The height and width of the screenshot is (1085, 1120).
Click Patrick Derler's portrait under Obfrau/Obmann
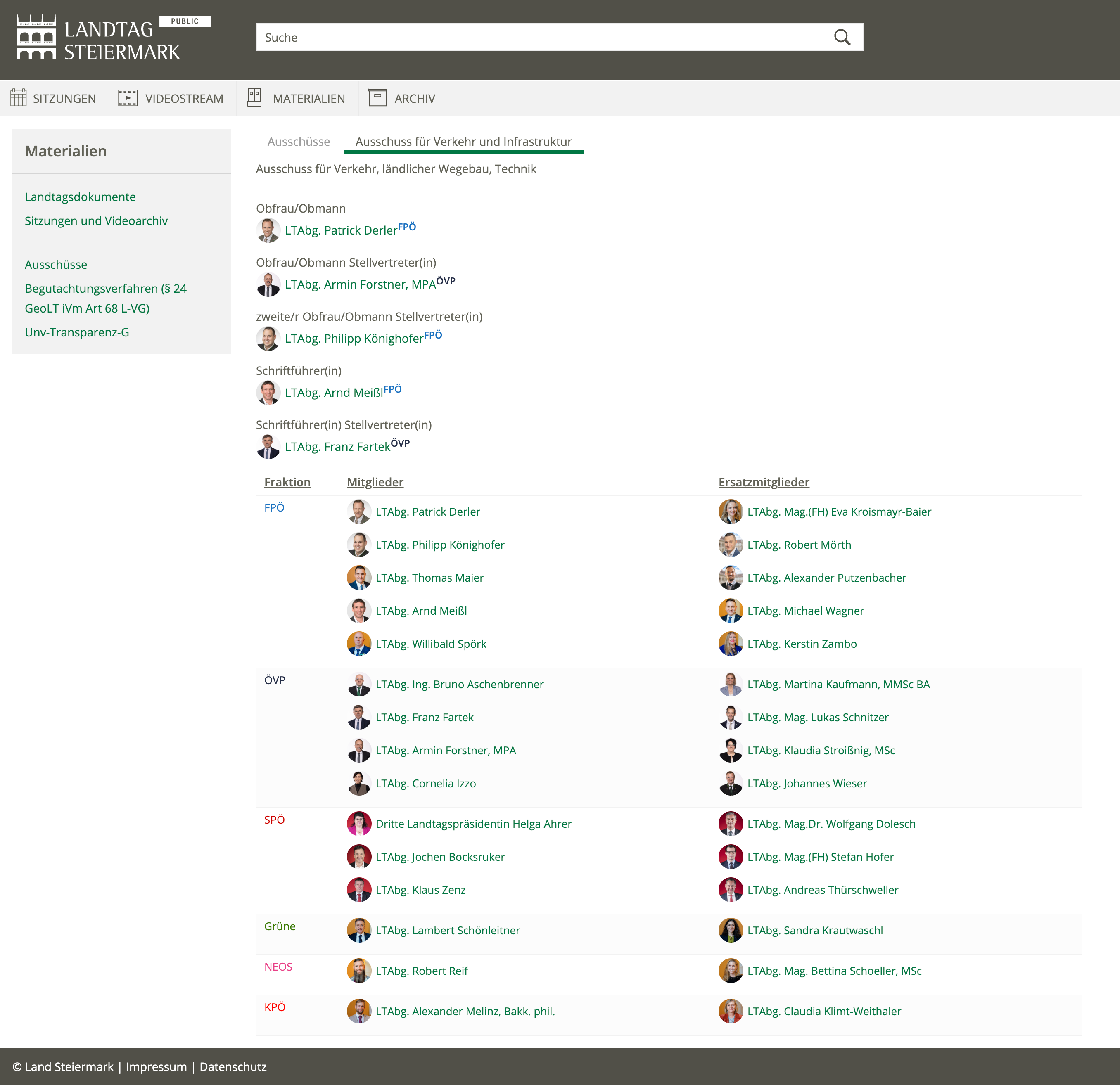268,230
